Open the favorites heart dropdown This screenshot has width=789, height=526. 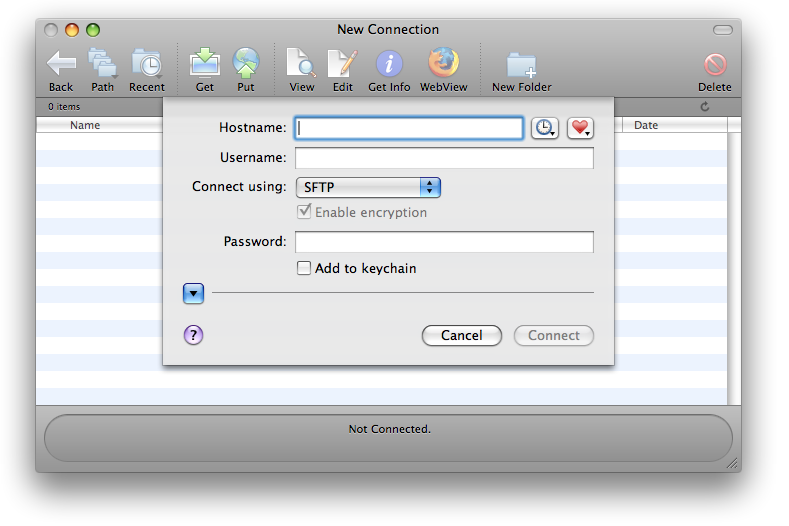[580, 128]
